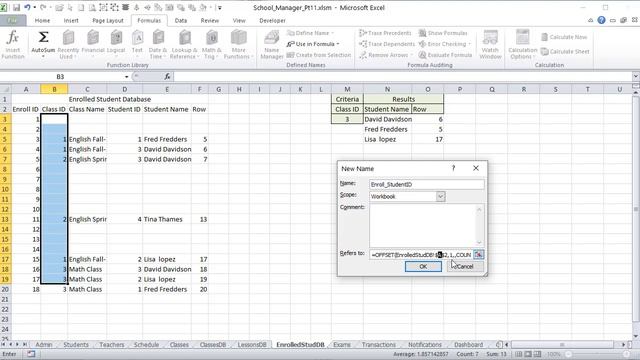Open the File tab
The width and height of the screenshot is (640, 360).
(x=13, y=20)
